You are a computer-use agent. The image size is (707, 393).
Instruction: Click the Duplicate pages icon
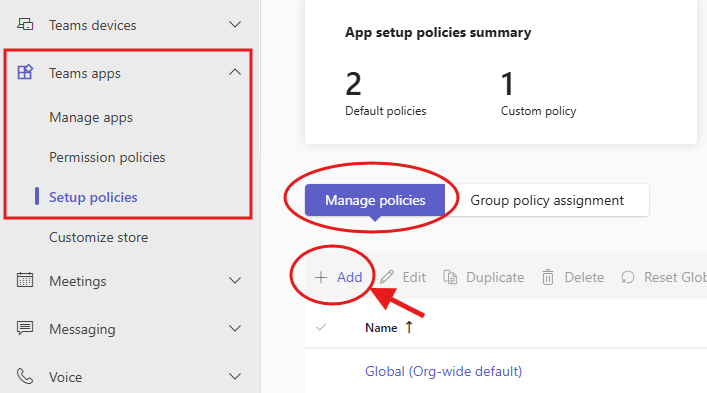point(450,277)
